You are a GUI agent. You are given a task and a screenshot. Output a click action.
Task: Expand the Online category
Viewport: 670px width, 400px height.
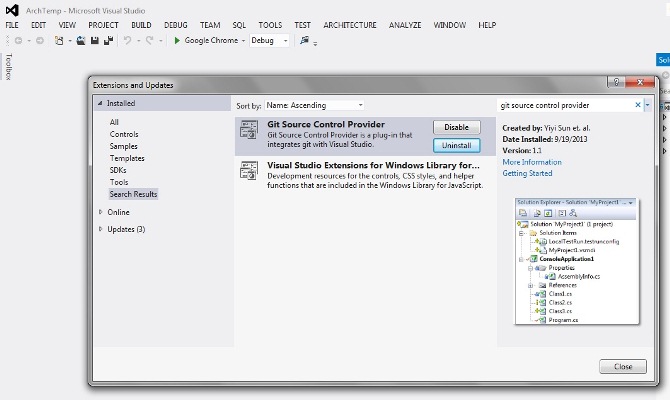[100, 212]
